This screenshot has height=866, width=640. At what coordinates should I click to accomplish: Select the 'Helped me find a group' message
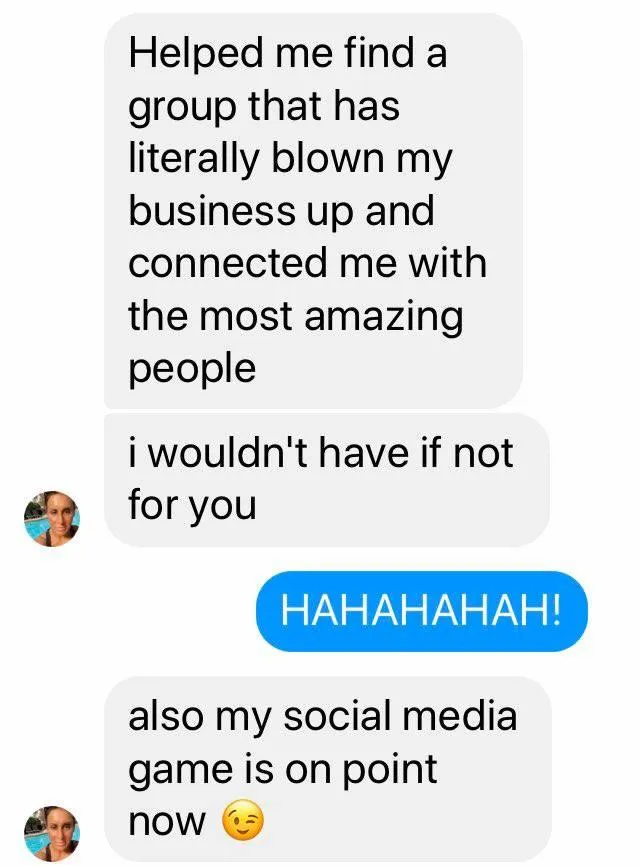click(314, 210)
